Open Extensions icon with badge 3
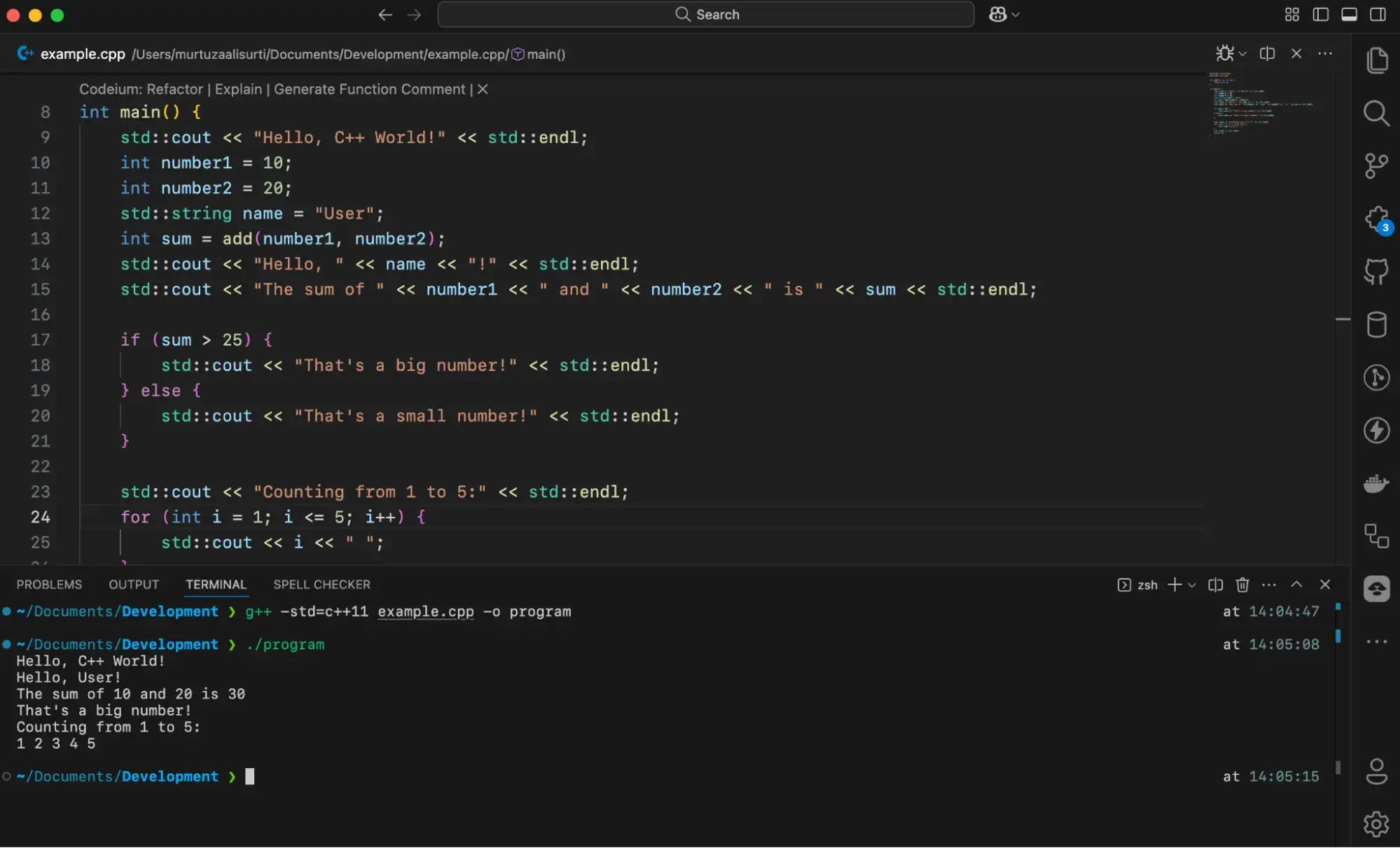Screen dimensions: 1400x848 (x=1377, y=220)
